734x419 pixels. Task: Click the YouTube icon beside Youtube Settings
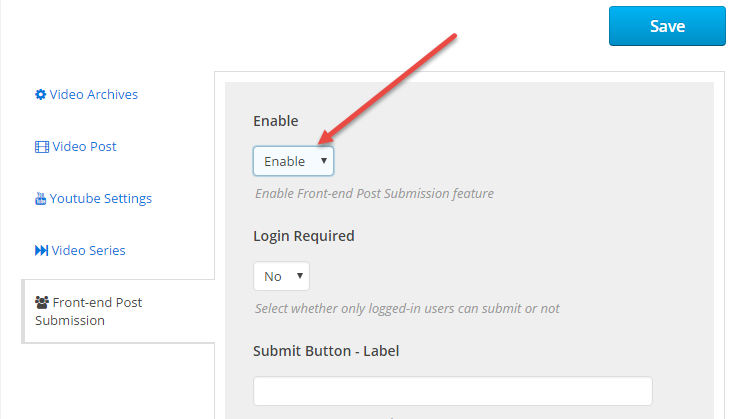coord(41,199)
